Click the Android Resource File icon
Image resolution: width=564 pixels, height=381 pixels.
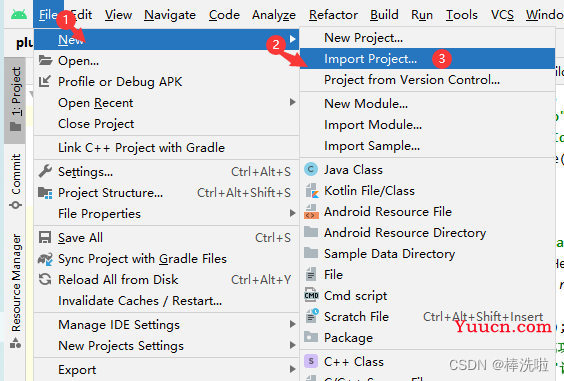tap(311, 212)
